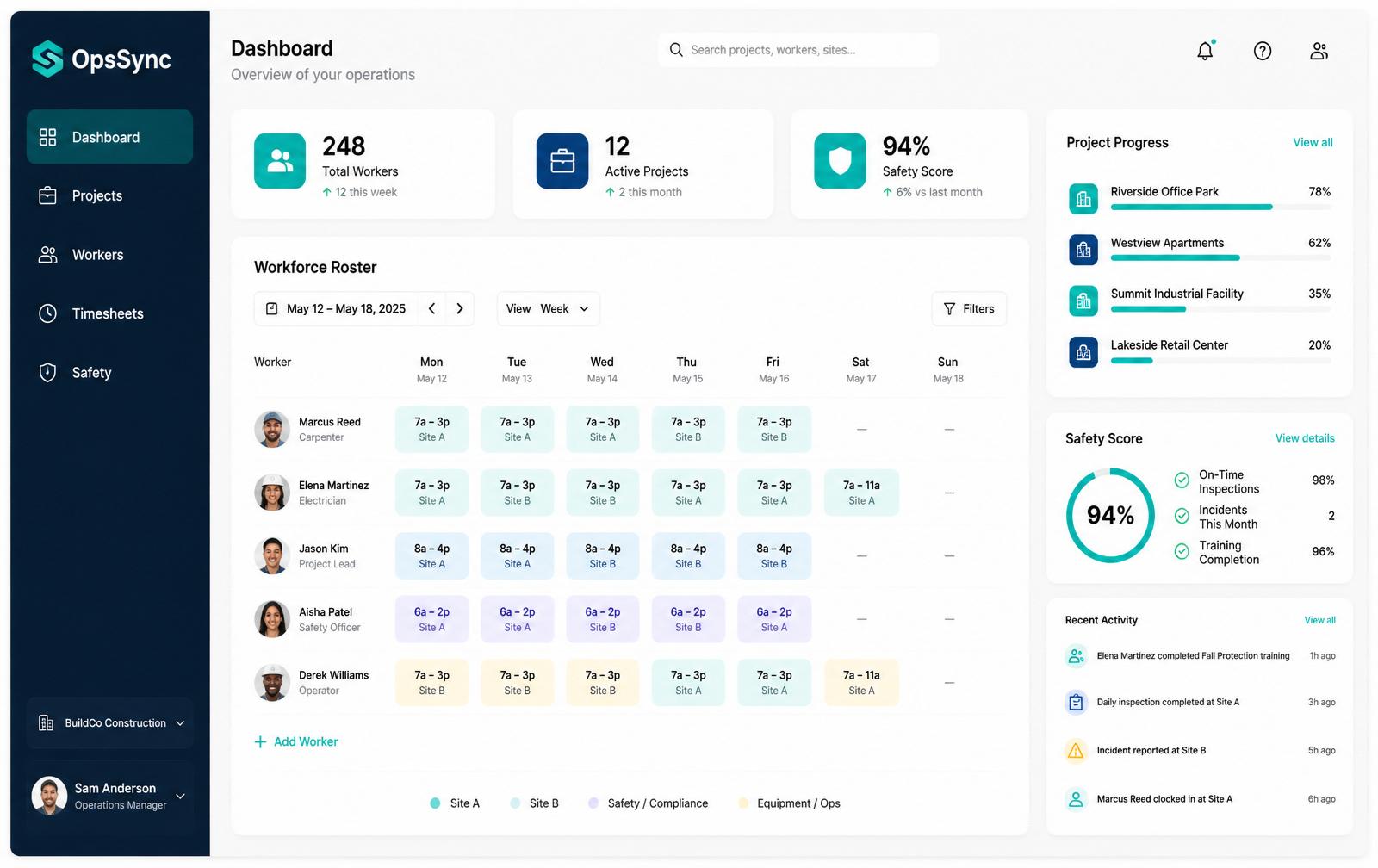Screen dimensions: 1378x868
Task: Click the search projects input field
Action: tap(798, 50)
